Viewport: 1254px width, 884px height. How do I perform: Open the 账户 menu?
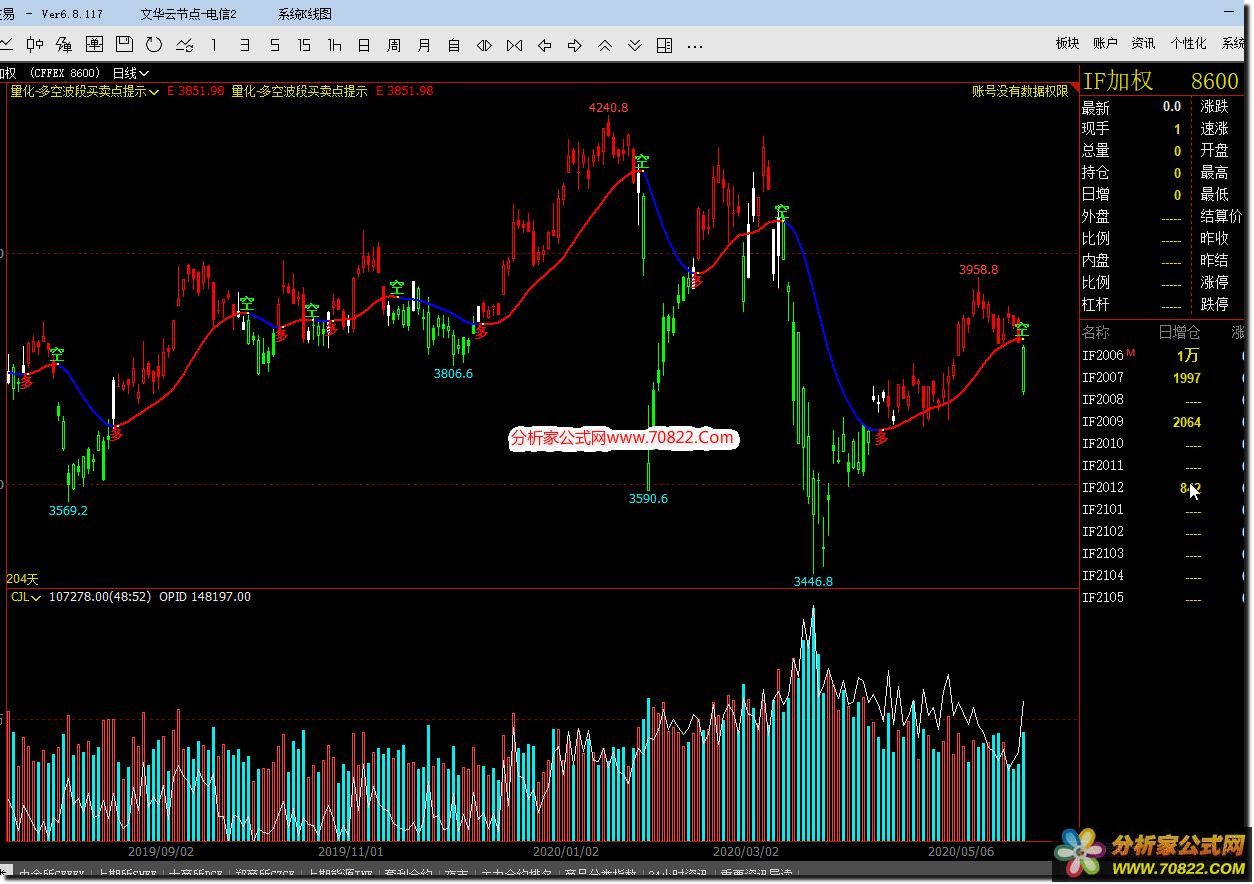(x=1105, y=43)
